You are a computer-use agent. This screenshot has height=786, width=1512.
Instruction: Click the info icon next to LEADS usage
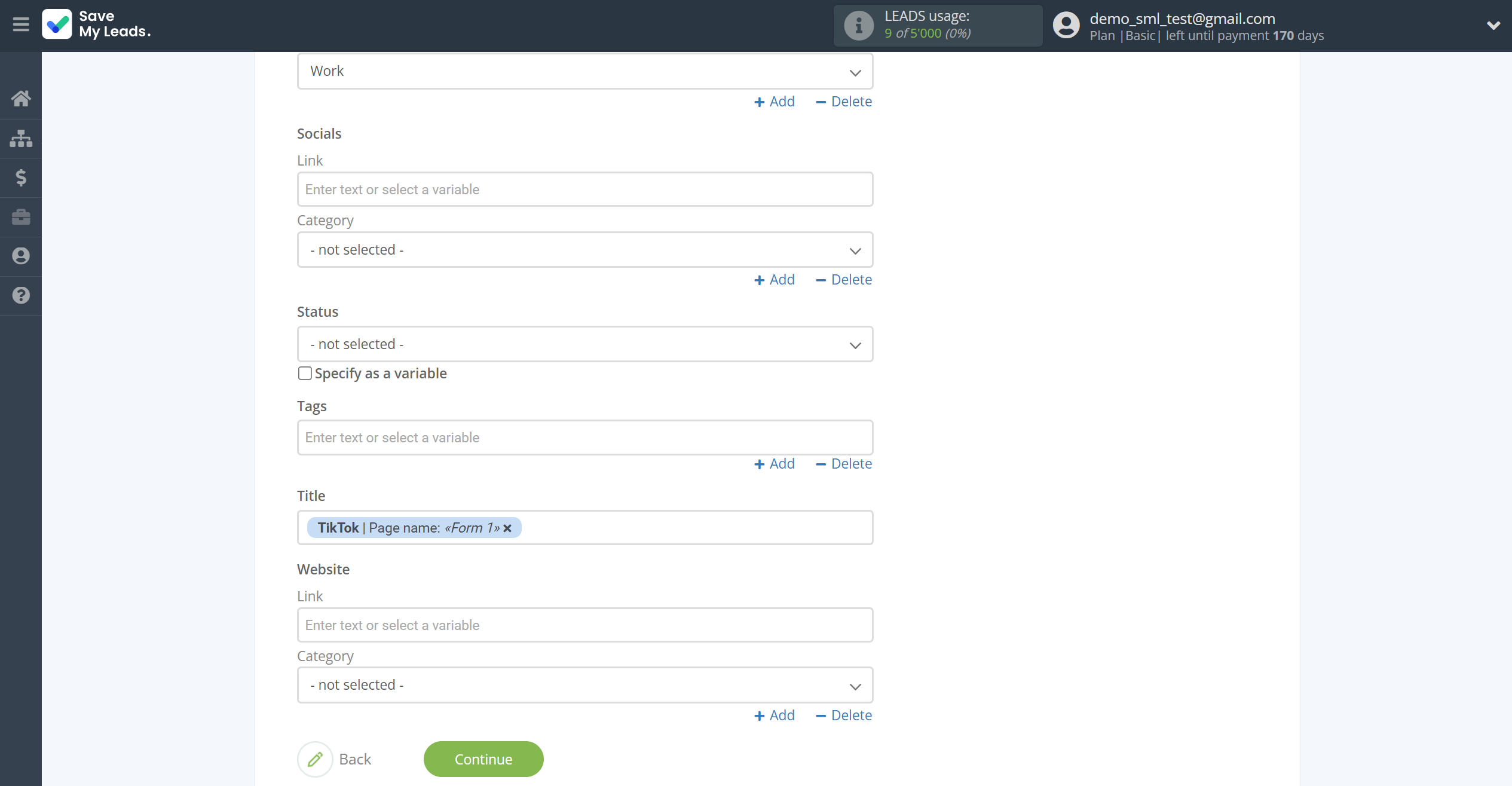pyautogui.click(x=857, y=24)
